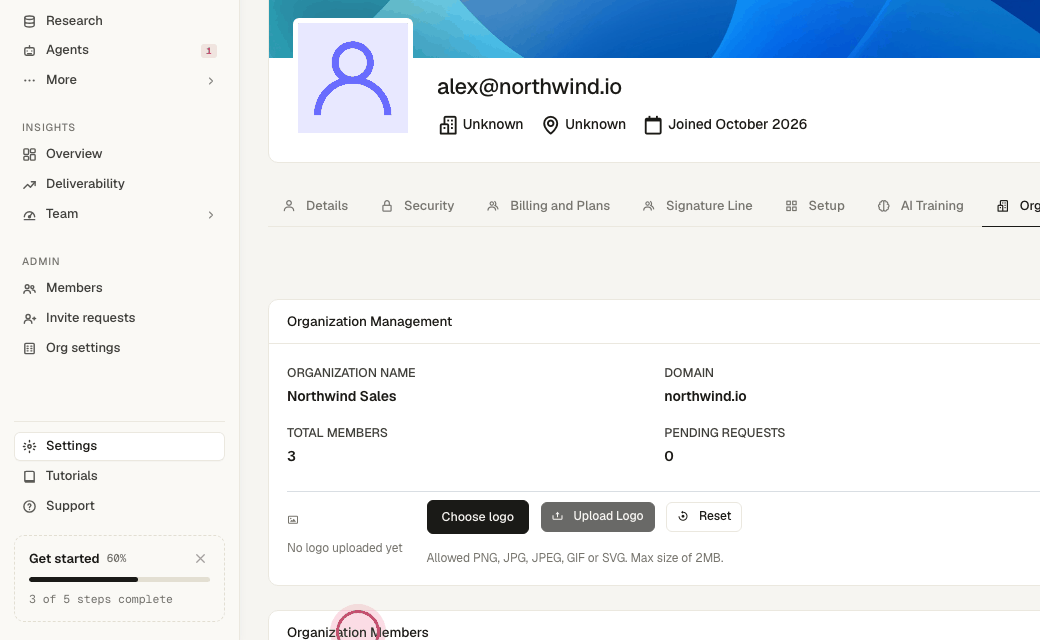Click the More ellipsis icon

pos(29,80)
